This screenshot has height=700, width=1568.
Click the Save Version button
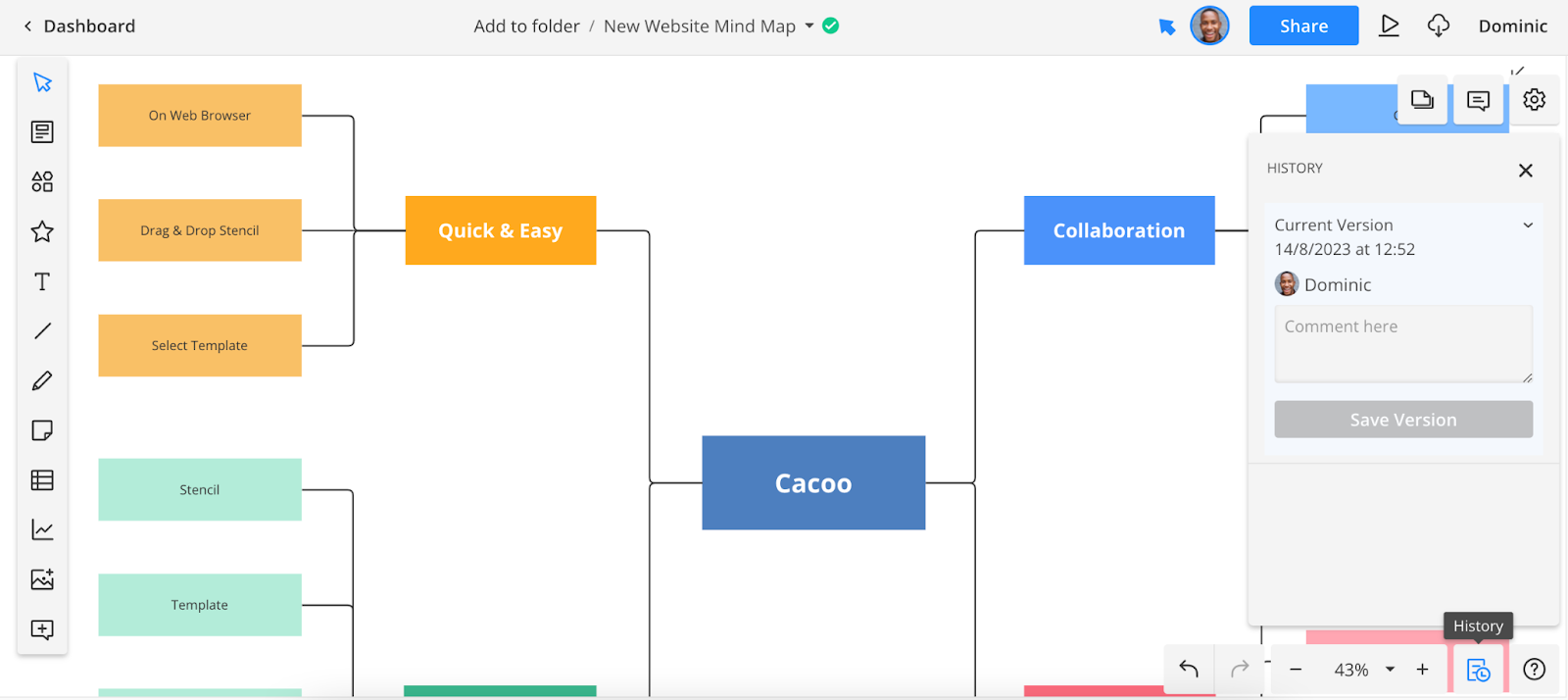(1403, 420)
